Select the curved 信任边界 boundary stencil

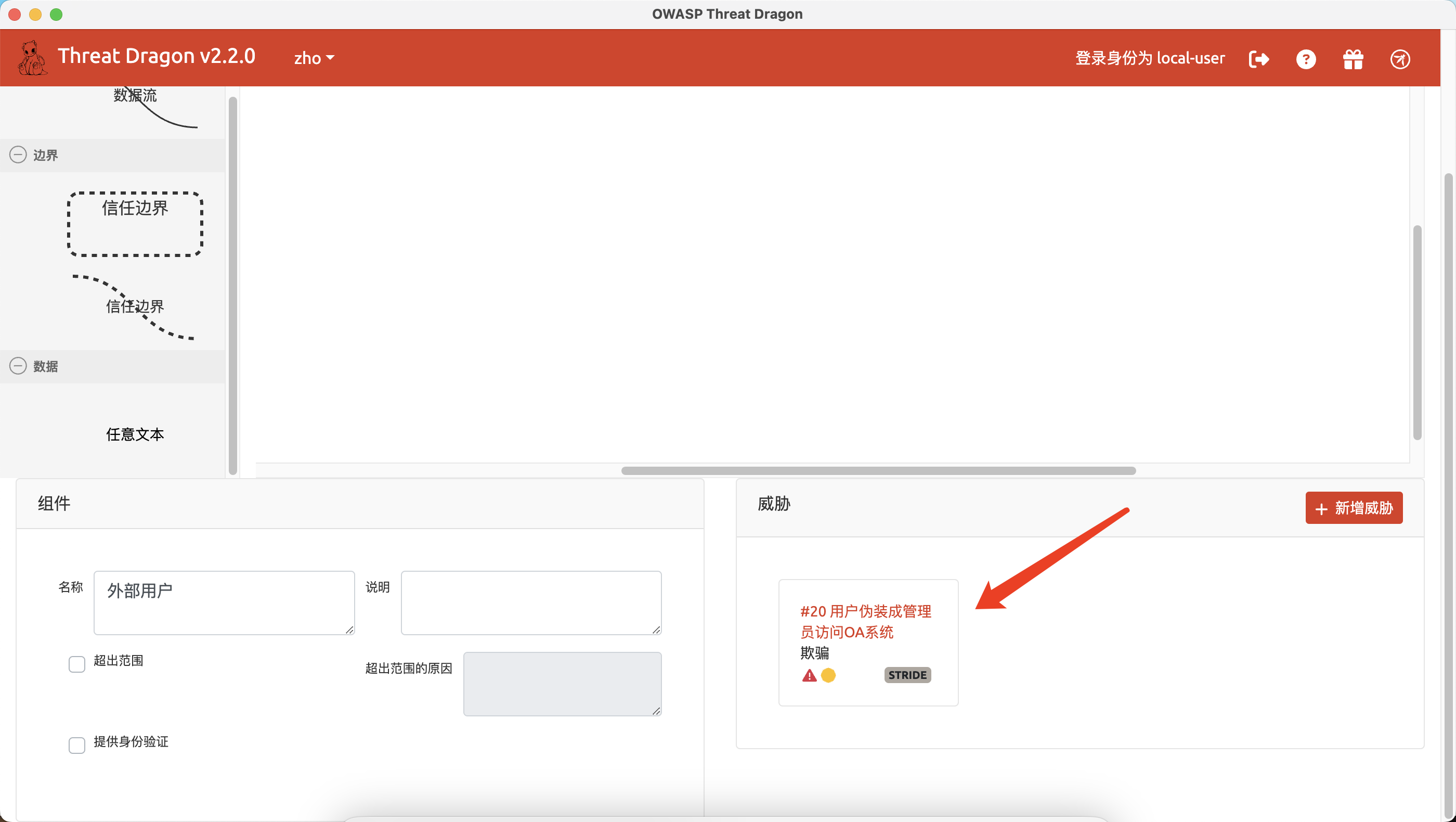135,306
